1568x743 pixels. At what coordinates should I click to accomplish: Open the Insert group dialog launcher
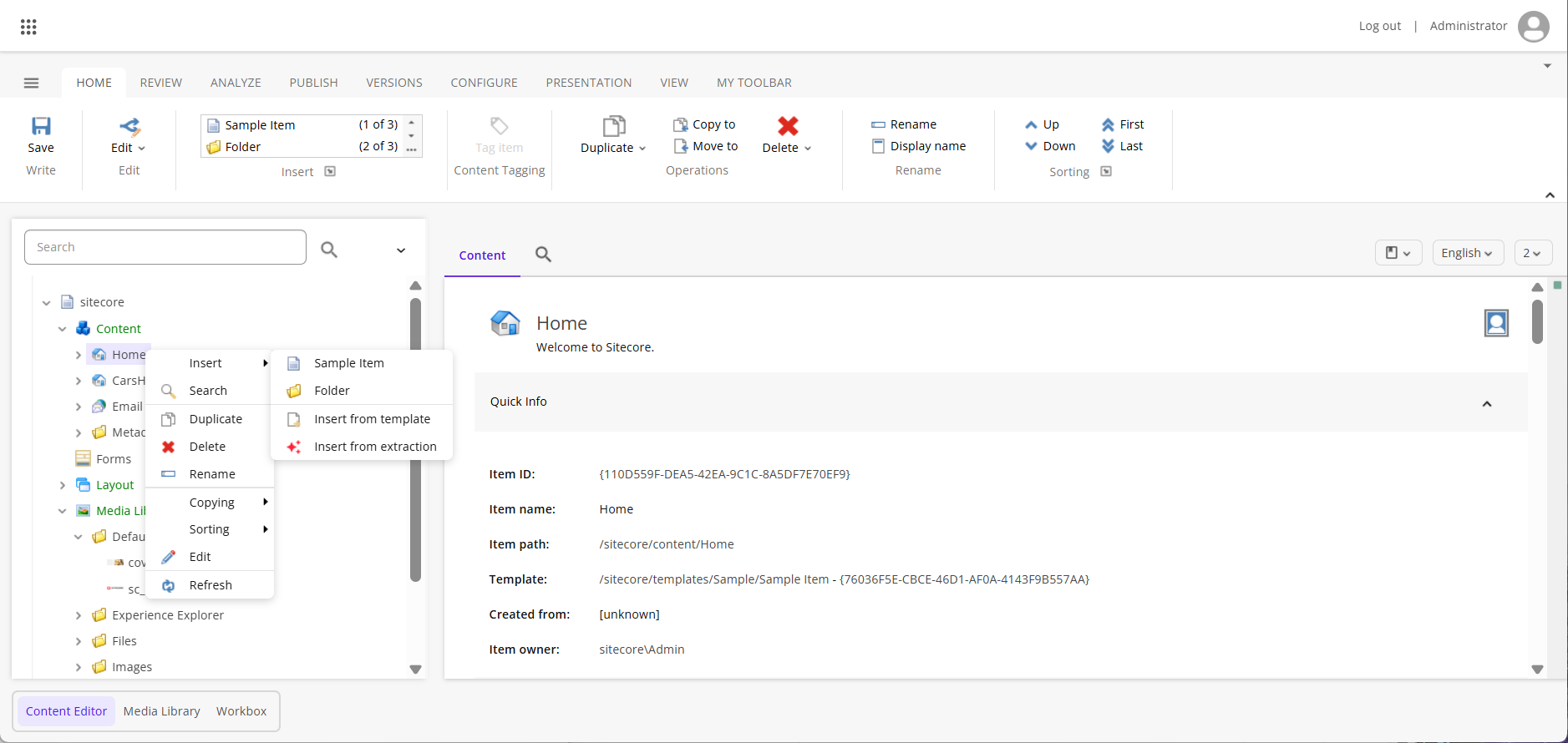(330, 171)
